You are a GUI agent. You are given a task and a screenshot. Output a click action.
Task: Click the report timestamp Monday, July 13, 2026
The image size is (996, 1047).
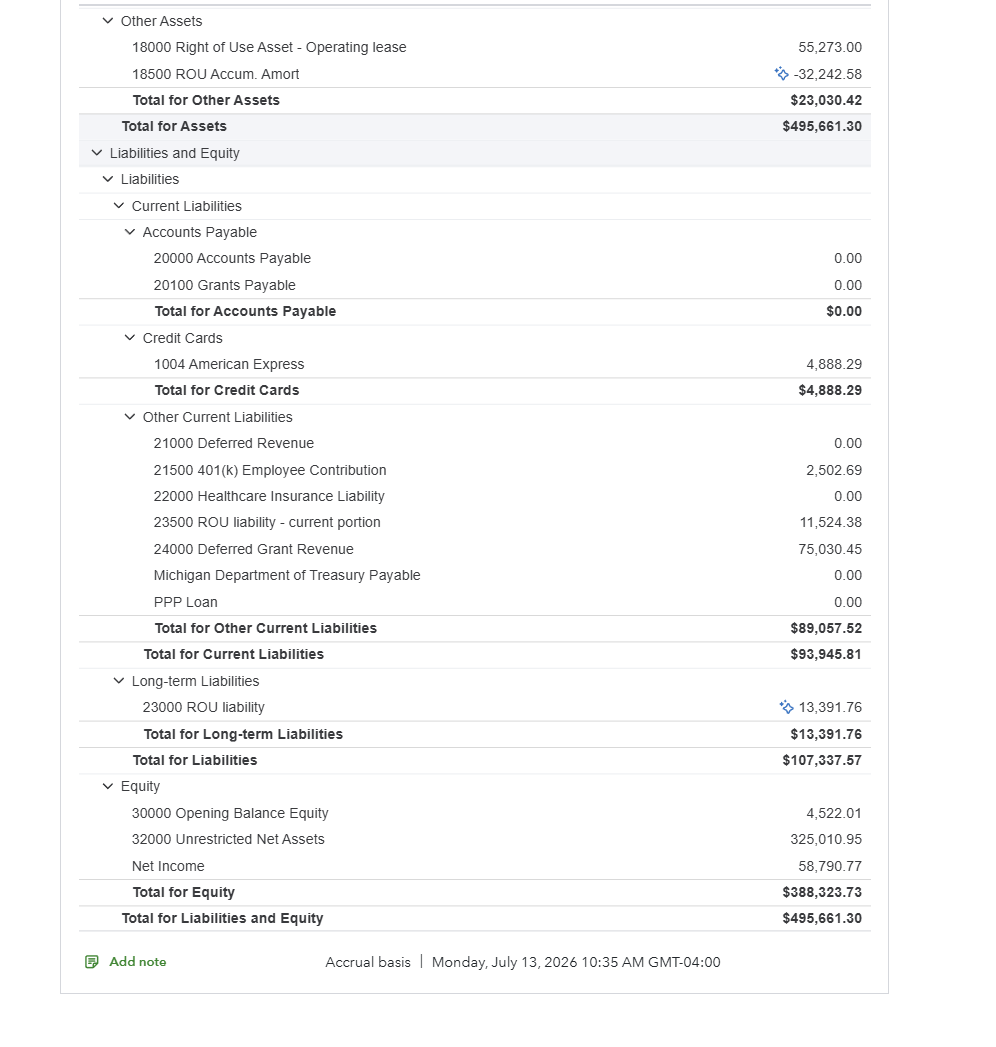coord(576,962)
